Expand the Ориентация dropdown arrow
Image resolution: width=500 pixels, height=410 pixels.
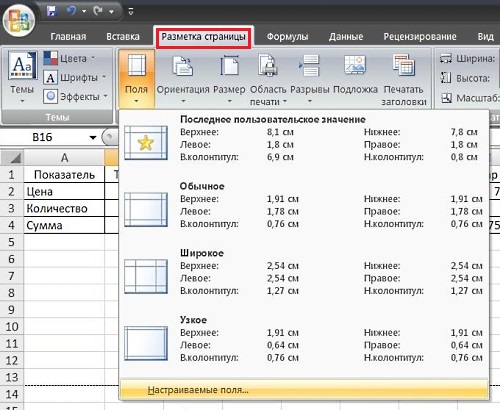pos(183,101)
